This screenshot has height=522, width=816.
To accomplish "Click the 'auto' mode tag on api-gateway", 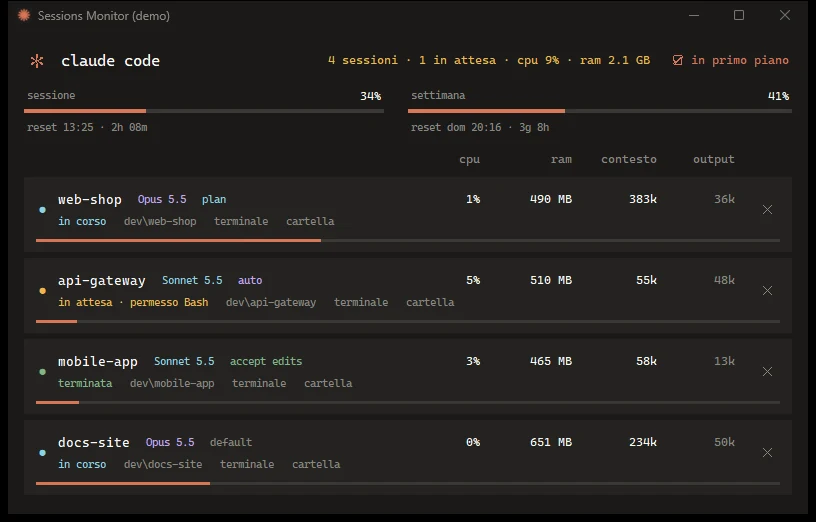I will tap(250, 281).
